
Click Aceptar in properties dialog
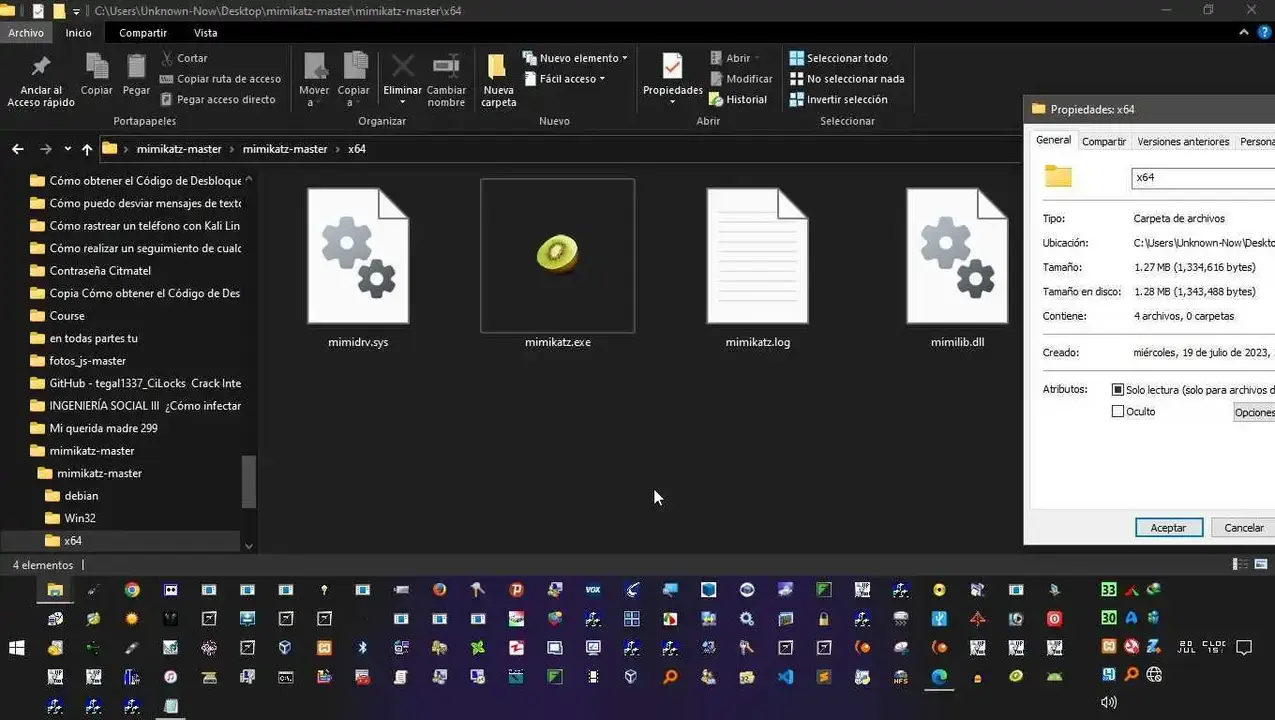pos(1168,528)
